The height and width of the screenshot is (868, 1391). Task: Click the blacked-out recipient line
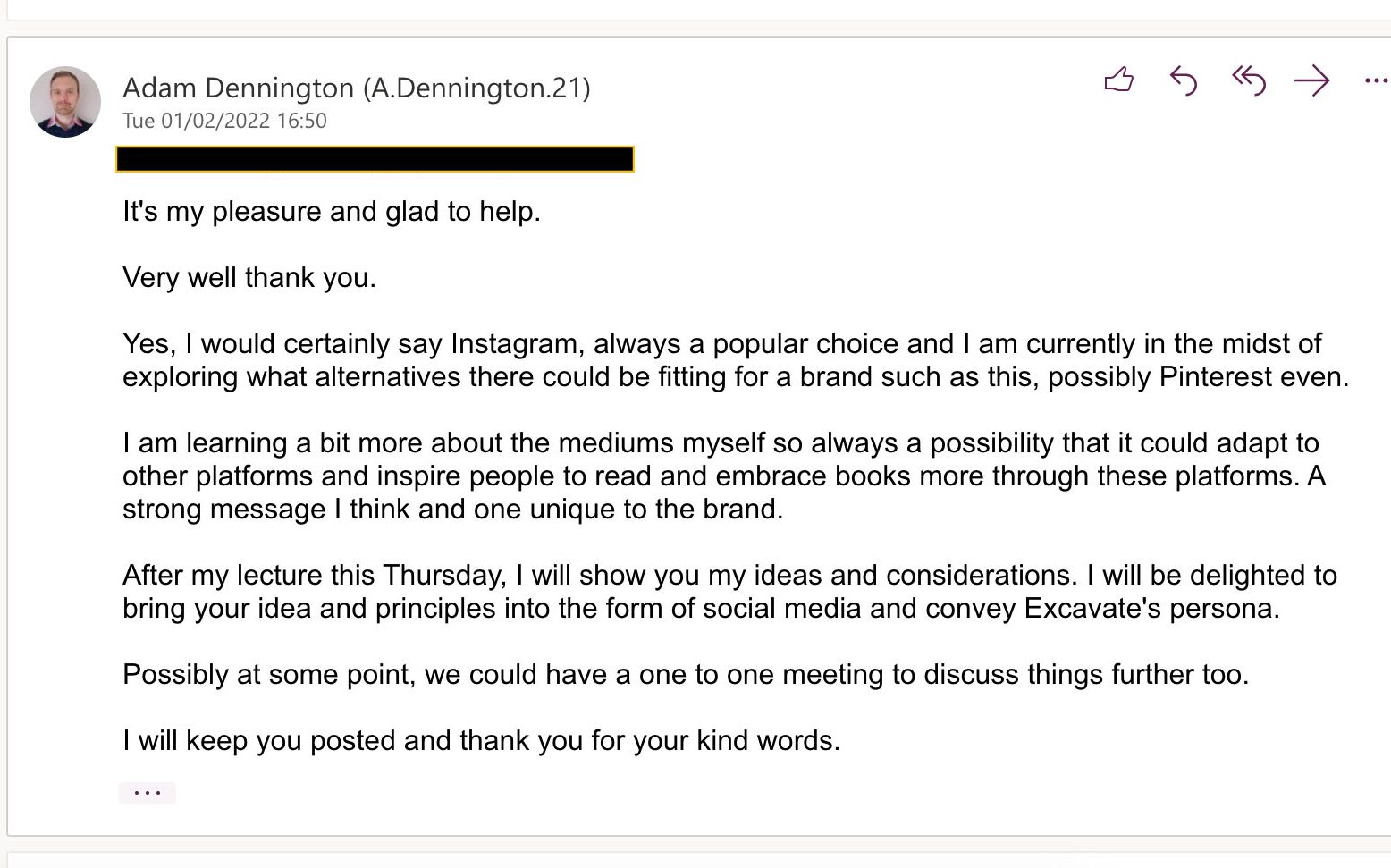tap(375, 159)
